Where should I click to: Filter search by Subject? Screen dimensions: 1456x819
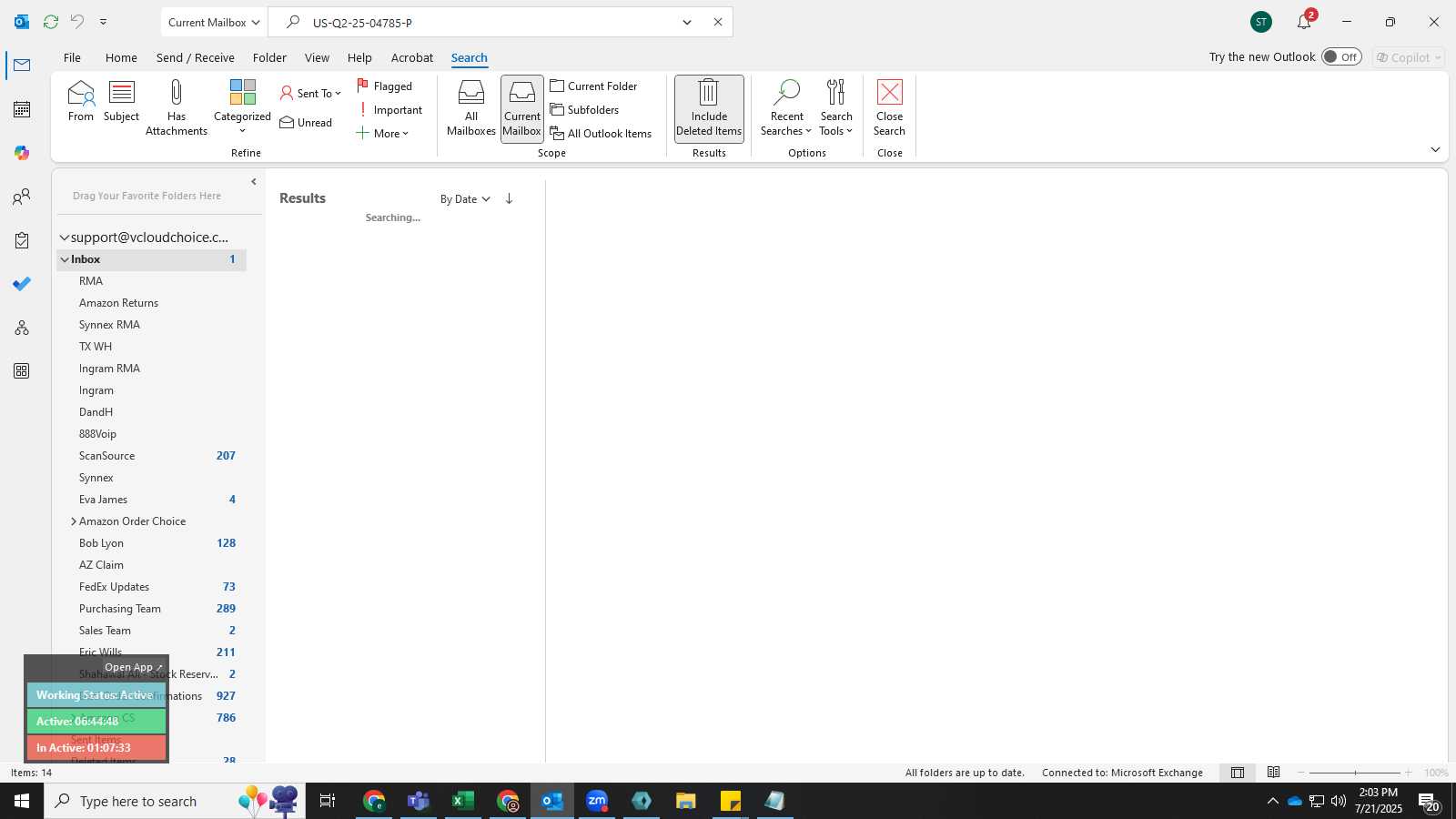(x=121, y=101)
